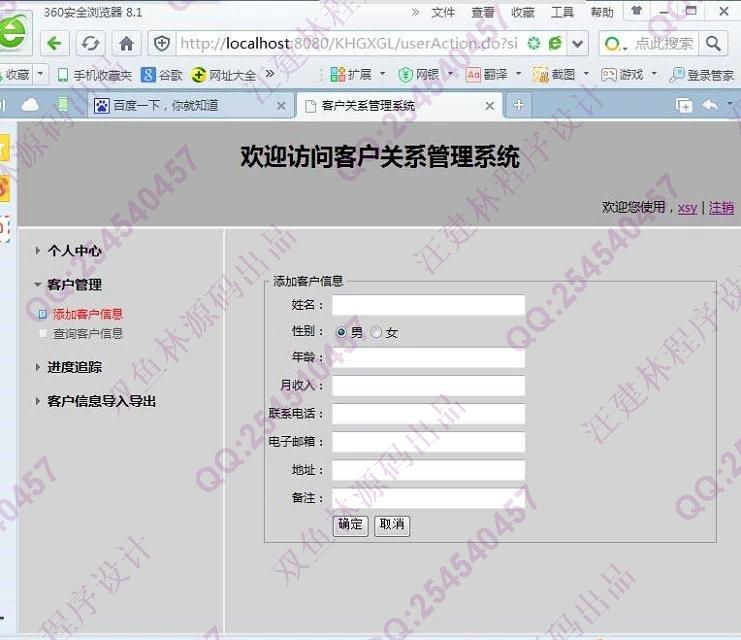741x640 pixels.
Task: Select the 男 radio button
Action: (x=341, y=332)
